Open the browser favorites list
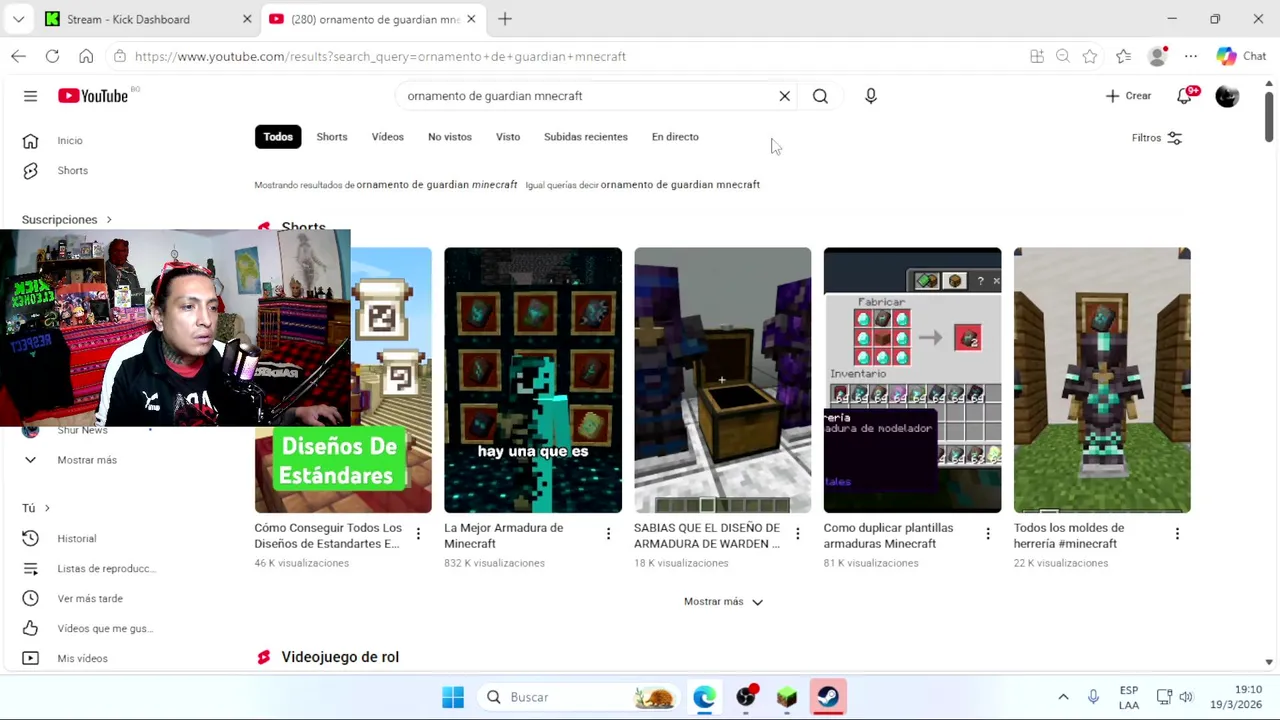Screen dimensions: 1280x720 (1124, 57)
